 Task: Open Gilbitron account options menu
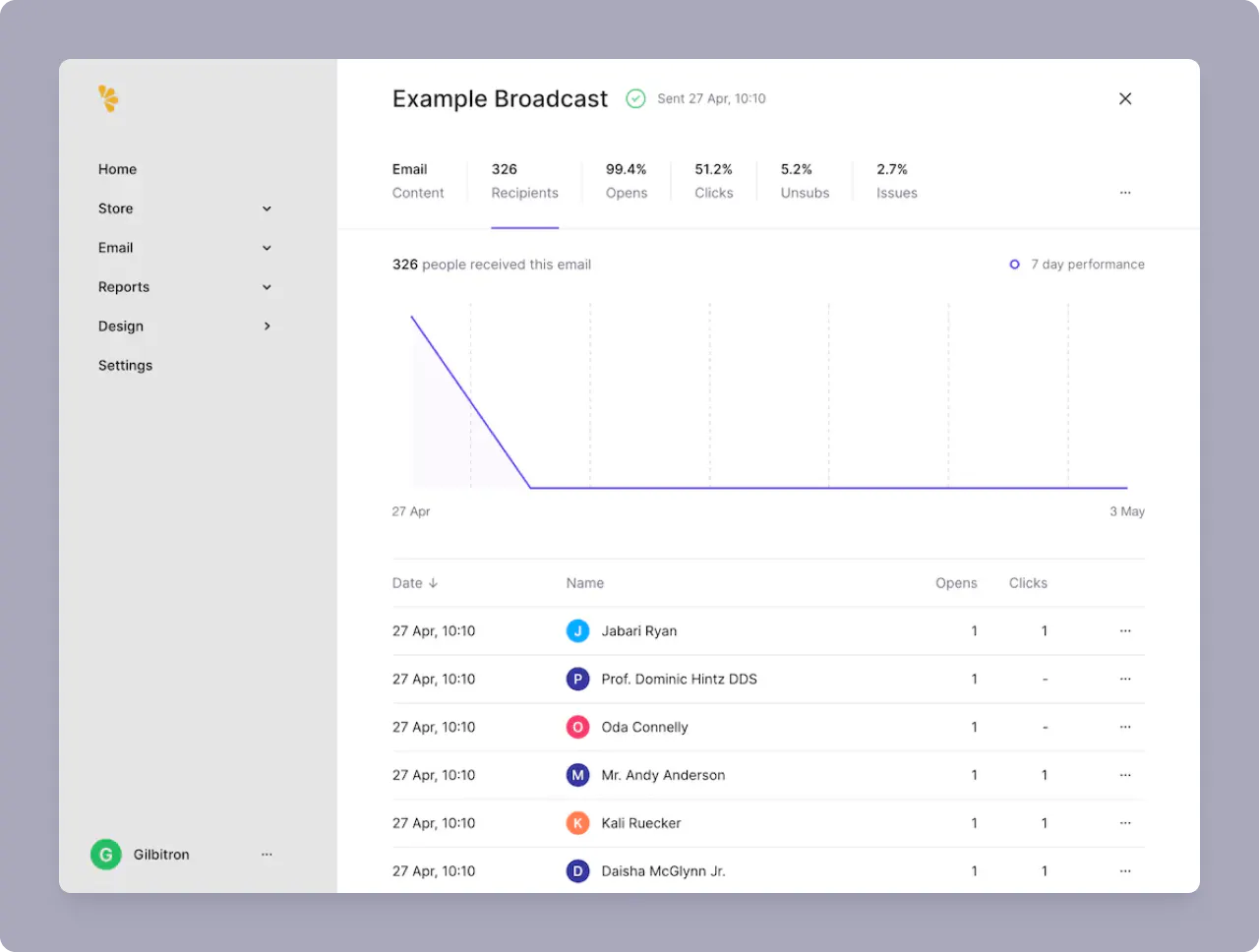267,855
